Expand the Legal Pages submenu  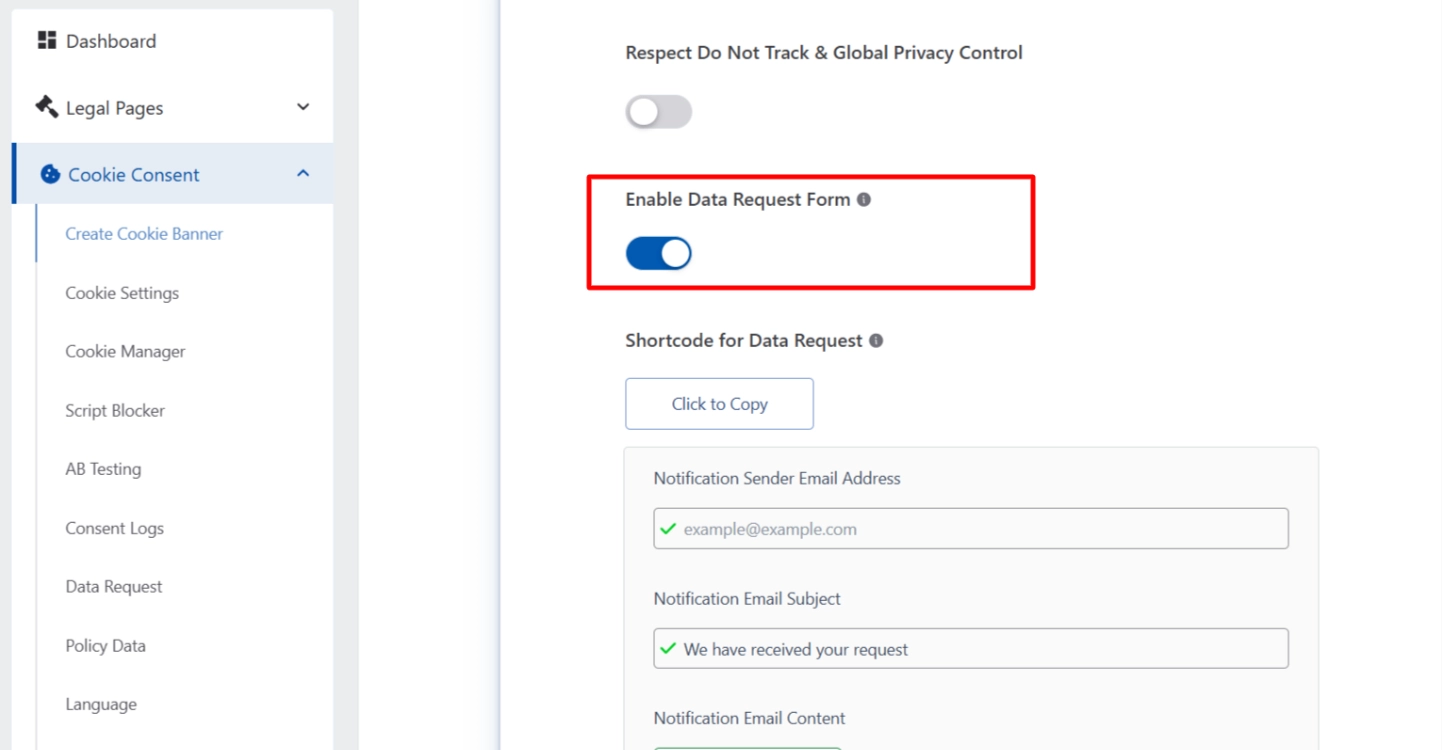(302, 106)
